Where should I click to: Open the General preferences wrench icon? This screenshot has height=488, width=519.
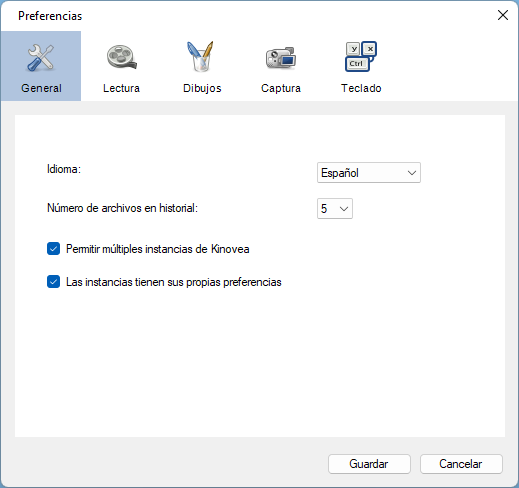(41, 58)
